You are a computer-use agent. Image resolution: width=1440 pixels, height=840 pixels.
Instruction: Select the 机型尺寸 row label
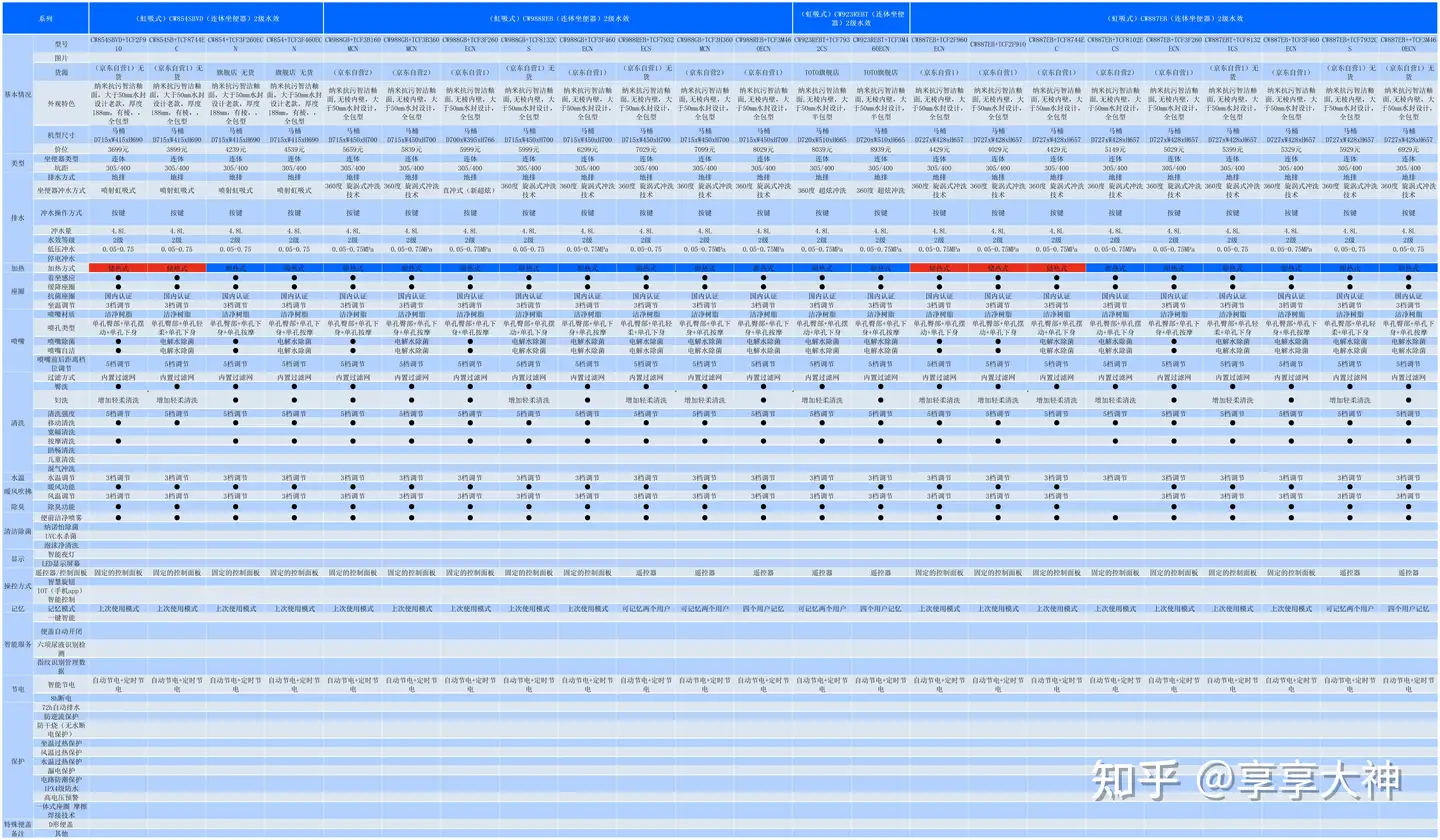[61, 135]
